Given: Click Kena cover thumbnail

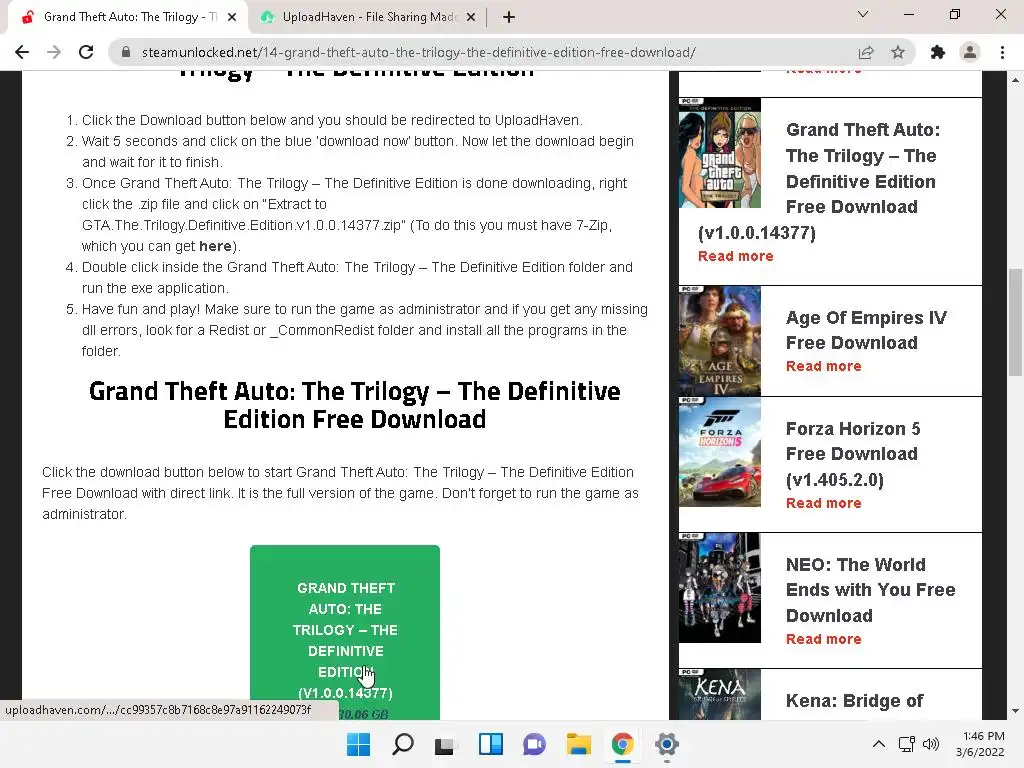Looking at the screenshot, I should coord(720,694).
